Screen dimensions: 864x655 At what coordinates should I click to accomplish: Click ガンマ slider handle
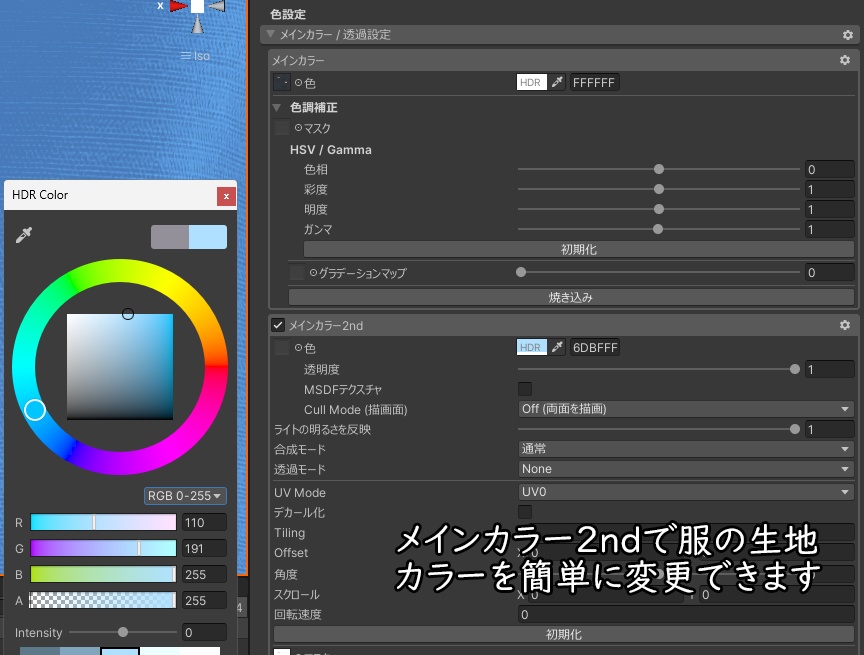[658, 229]
